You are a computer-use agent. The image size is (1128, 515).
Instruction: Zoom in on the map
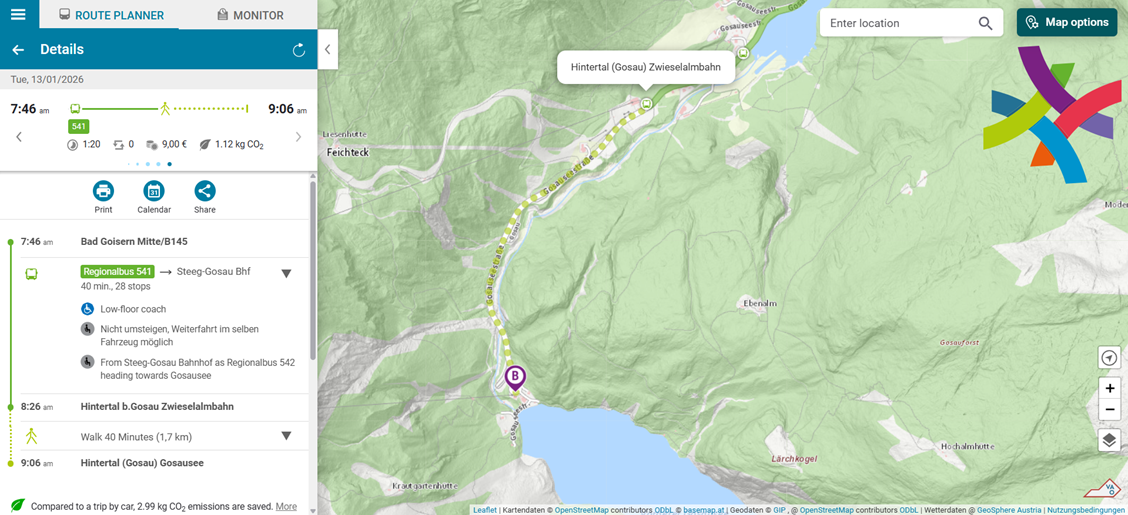click(x=1109, y=388)
